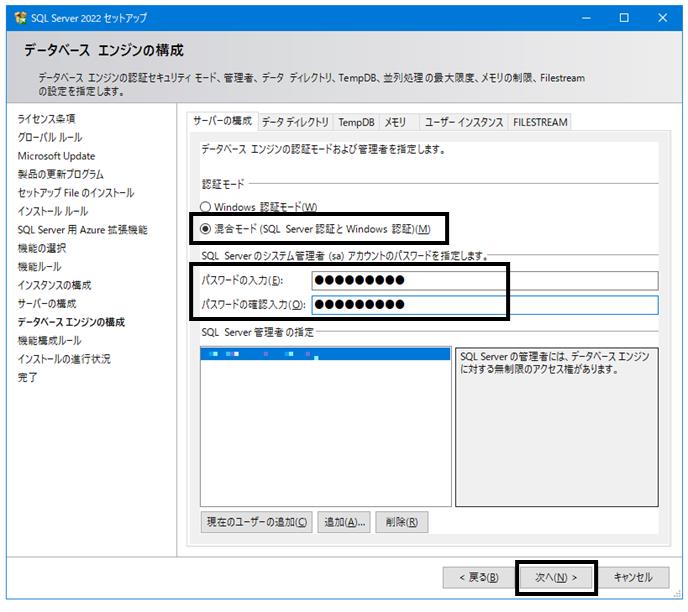
Task: Go back with 戻る(B) button
Action: click(x=479, y=577)
